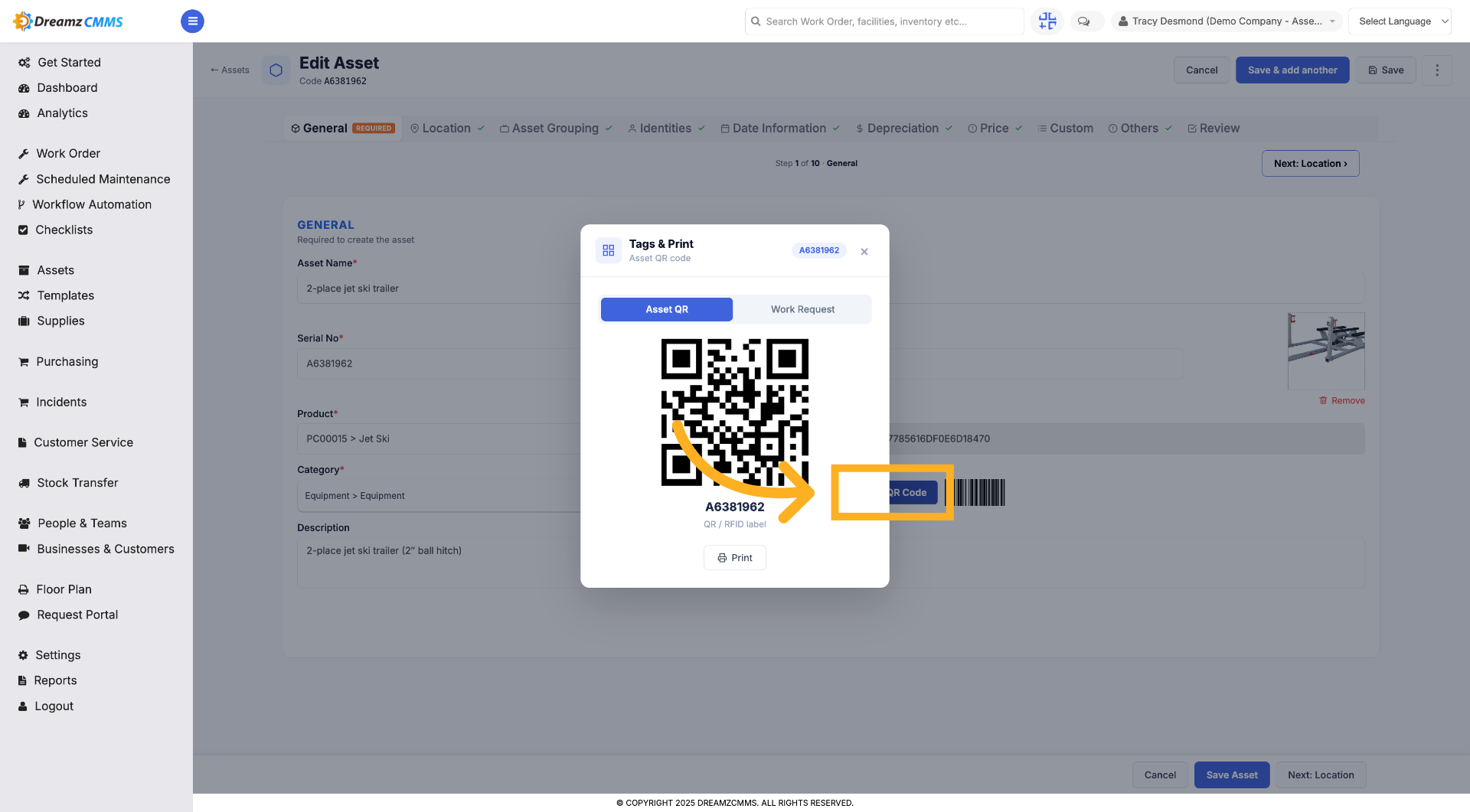
Task: Switch to the Date Information tab
Action: point(779,129)
